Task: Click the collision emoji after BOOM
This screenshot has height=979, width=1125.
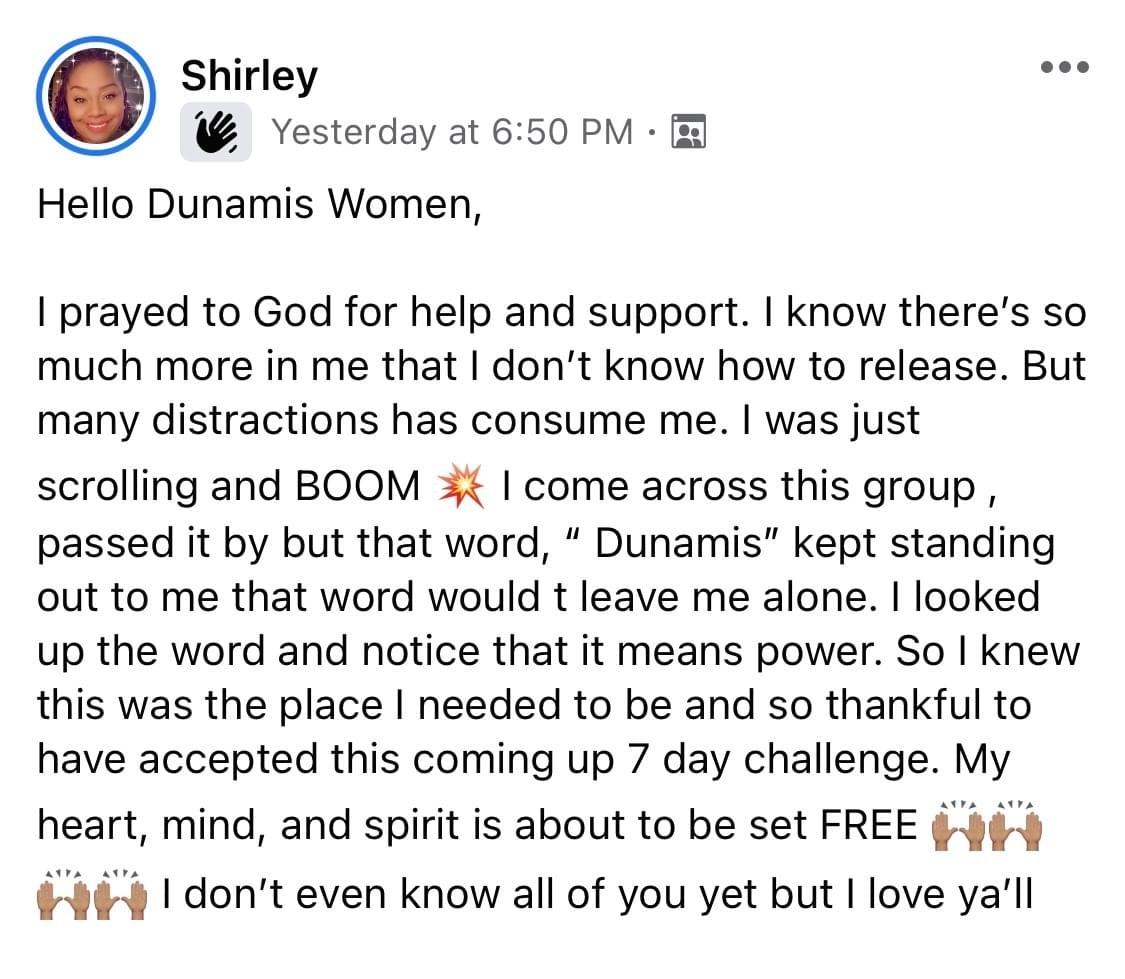Action: [x=461, y=486]
